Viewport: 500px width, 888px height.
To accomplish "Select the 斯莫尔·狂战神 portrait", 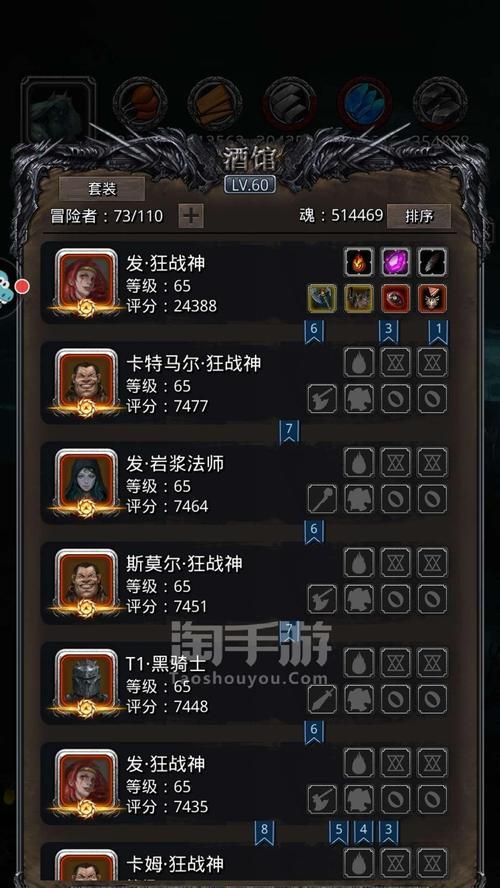I will coord(86,583).
